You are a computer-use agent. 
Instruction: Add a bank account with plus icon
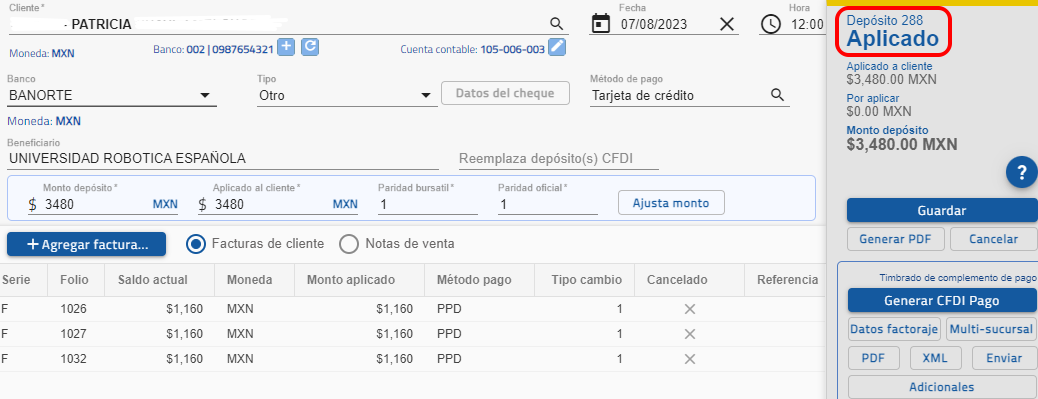(285, 47)
